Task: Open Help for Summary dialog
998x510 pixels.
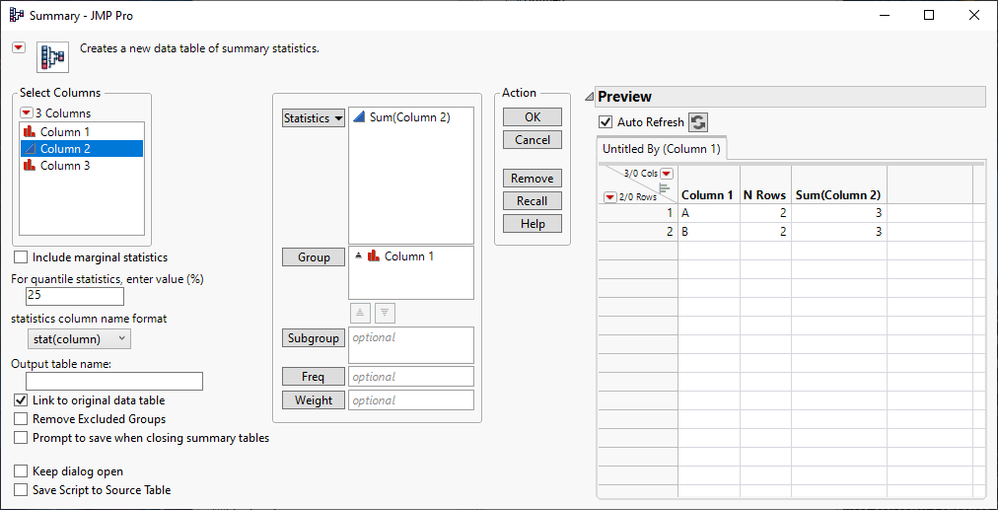Action: 532,223
